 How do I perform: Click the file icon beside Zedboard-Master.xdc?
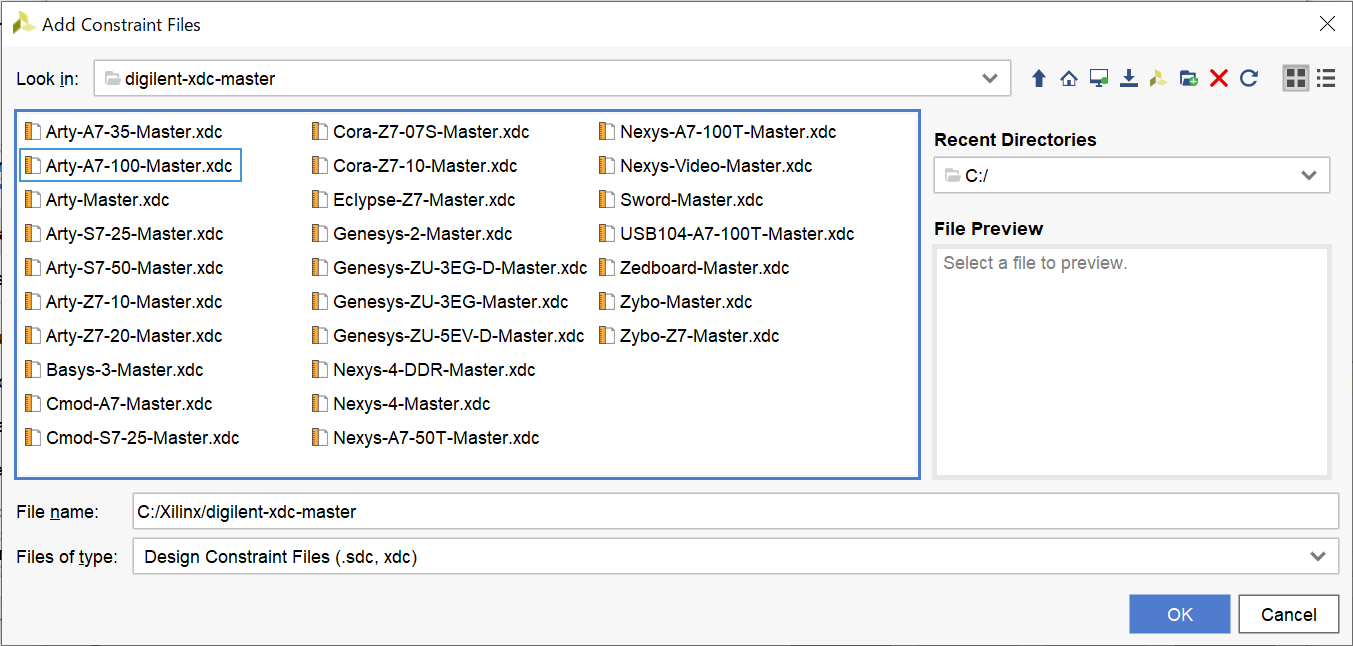pyautogui.click(x=607, y=268)
